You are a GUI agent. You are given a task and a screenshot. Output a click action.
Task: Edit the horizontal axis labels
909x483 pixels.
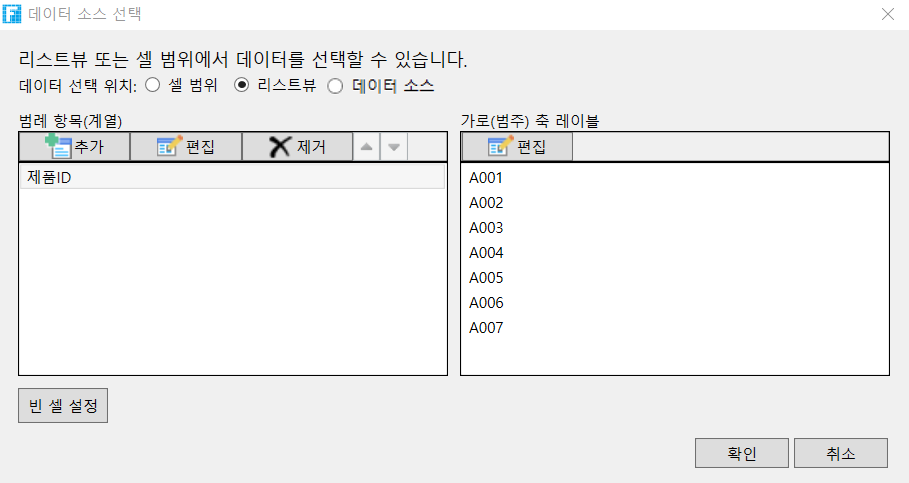(517, 147)
